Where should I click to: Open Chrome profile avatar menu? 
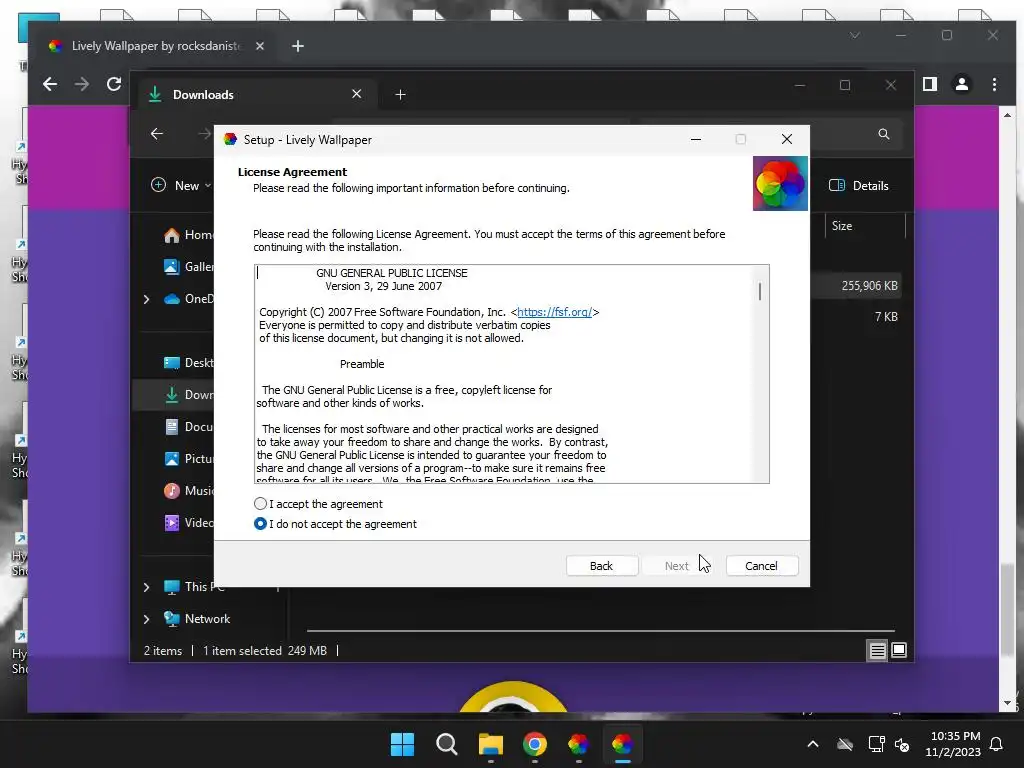pyautogui.click(x=962, y=84)
